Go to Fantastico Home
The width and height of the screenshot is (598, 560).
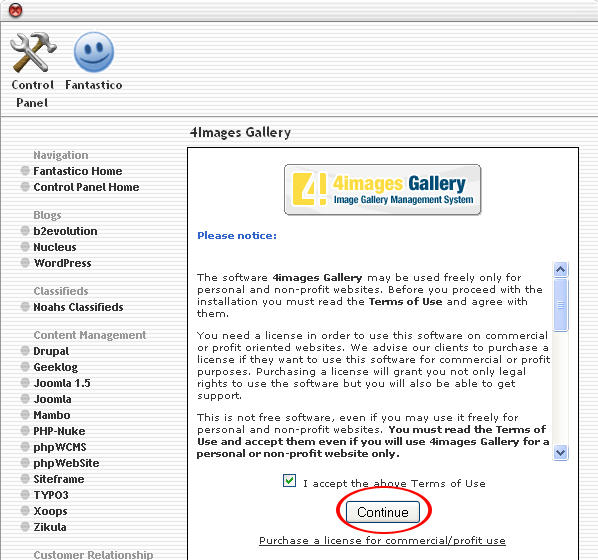[x=78, y=171]
